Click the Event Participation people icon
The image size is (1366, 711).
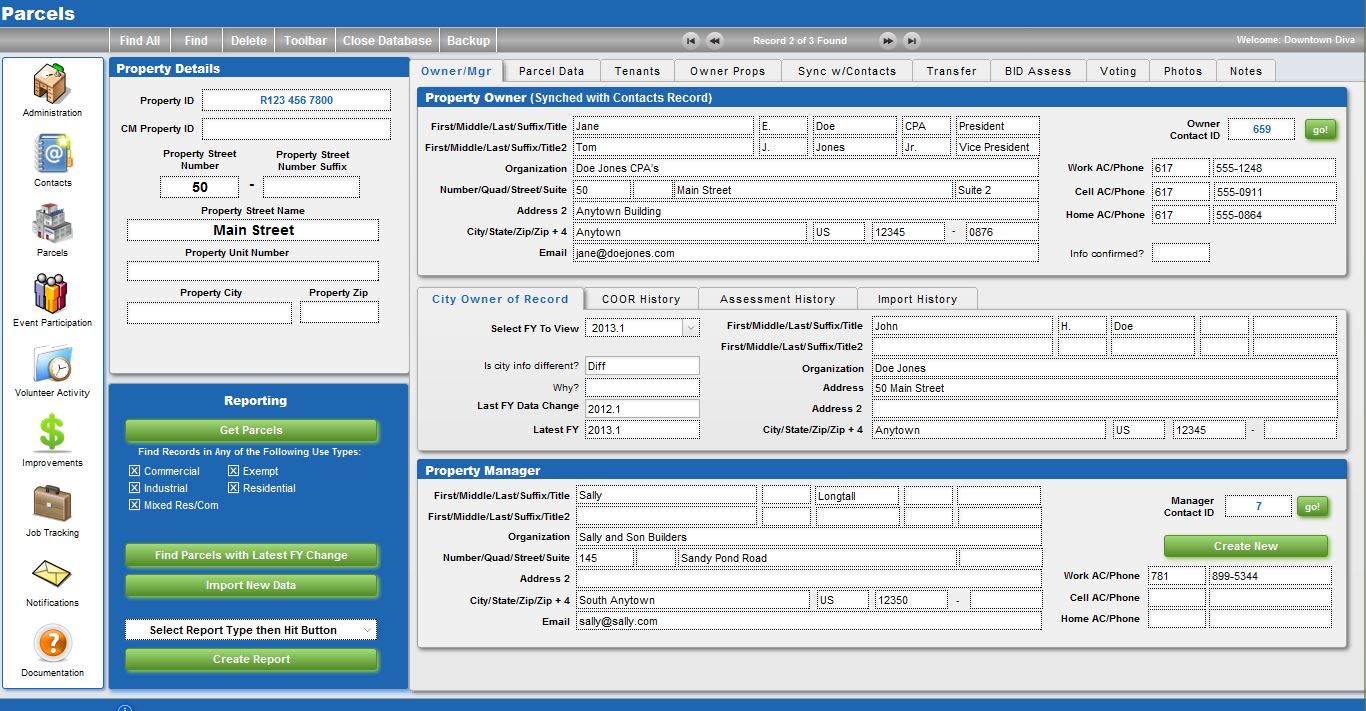[x=52, y=294]
